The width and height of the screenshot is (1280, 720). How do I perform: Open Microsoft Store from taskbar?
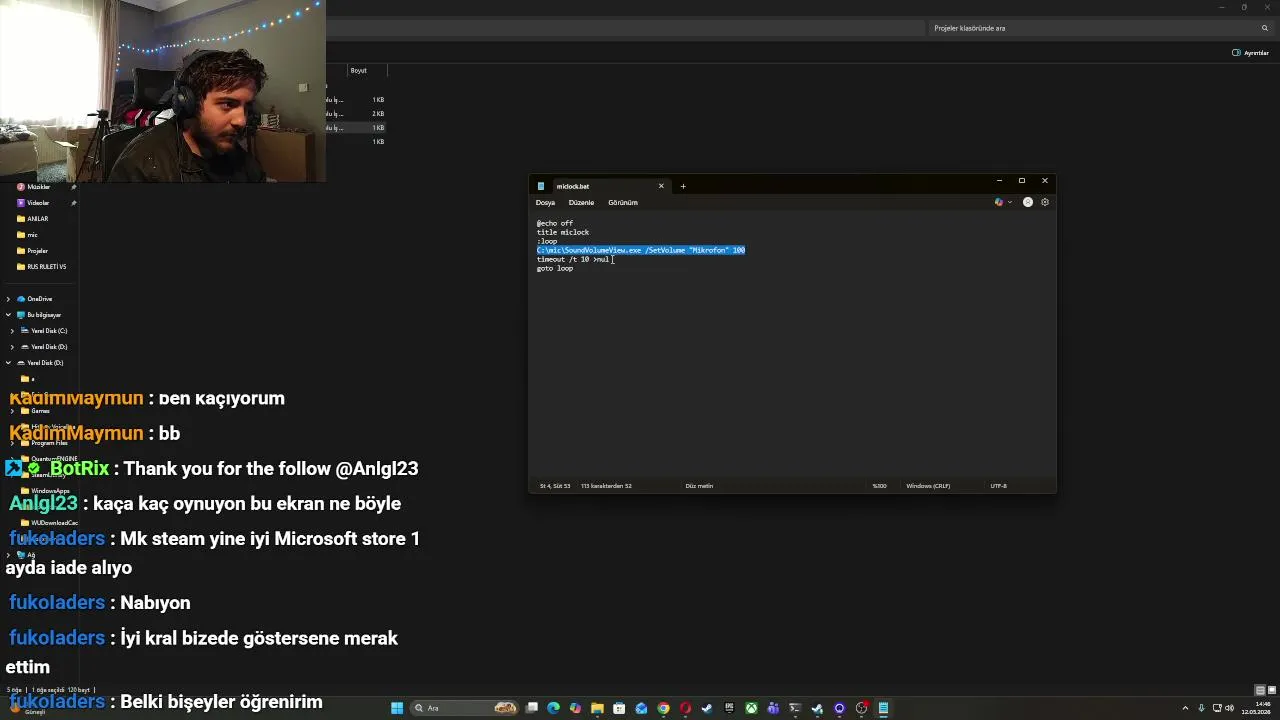pyautogui.click(x=619, y=708)
